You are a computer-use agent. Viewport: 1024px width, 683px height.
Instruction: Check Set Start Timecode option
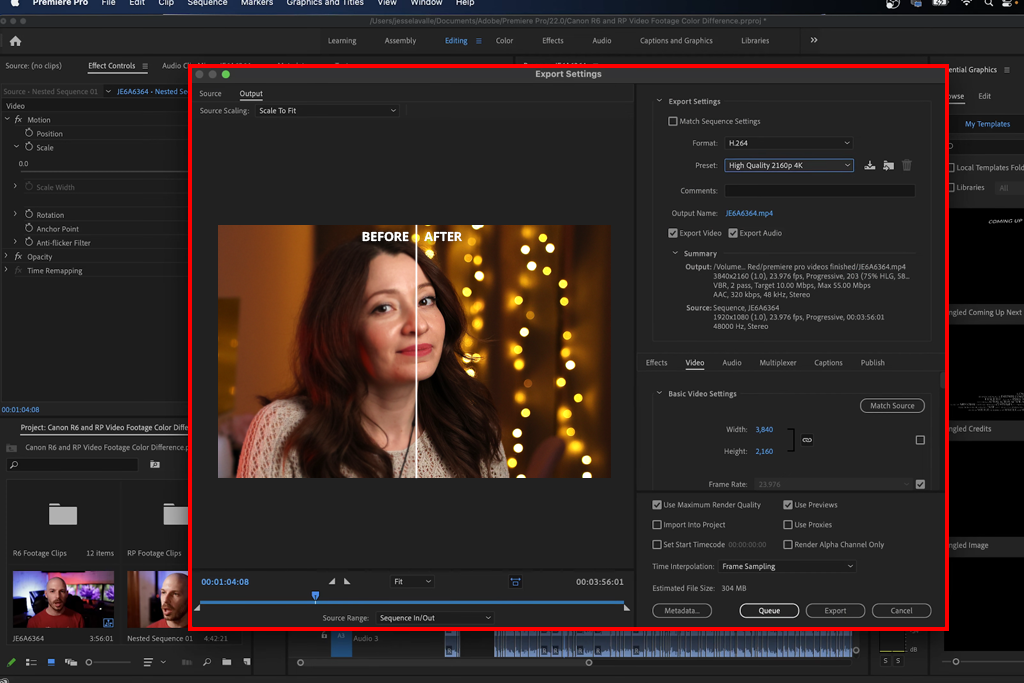point(657,544)
